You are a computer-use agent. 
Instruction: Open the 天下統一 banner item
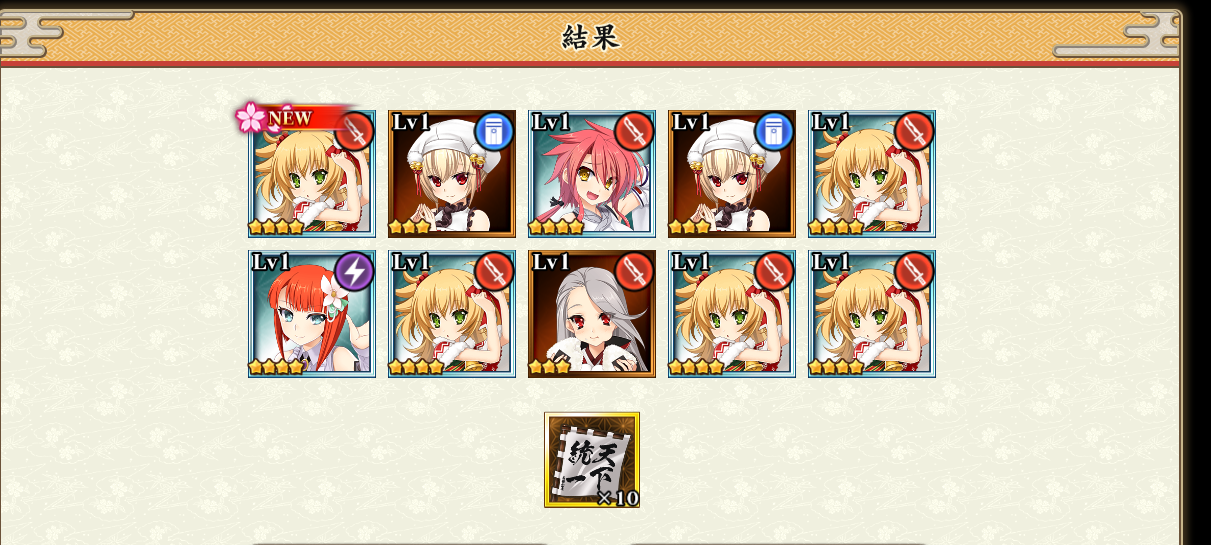[592, 460]
